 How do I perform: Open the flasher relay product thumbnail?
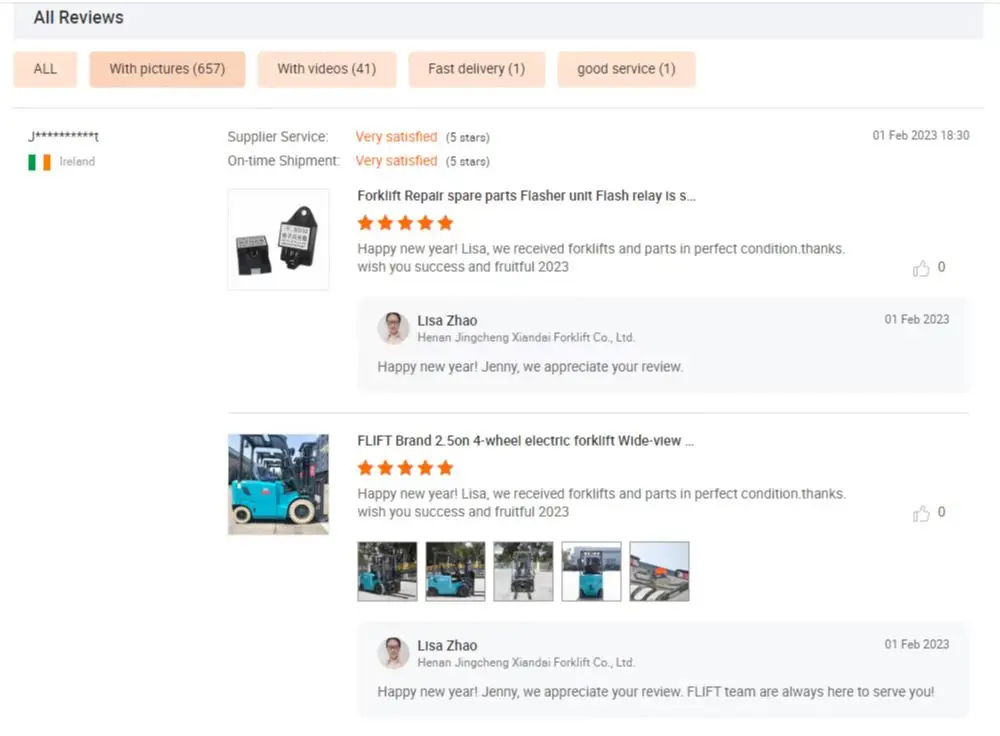[x=279, y=239]
